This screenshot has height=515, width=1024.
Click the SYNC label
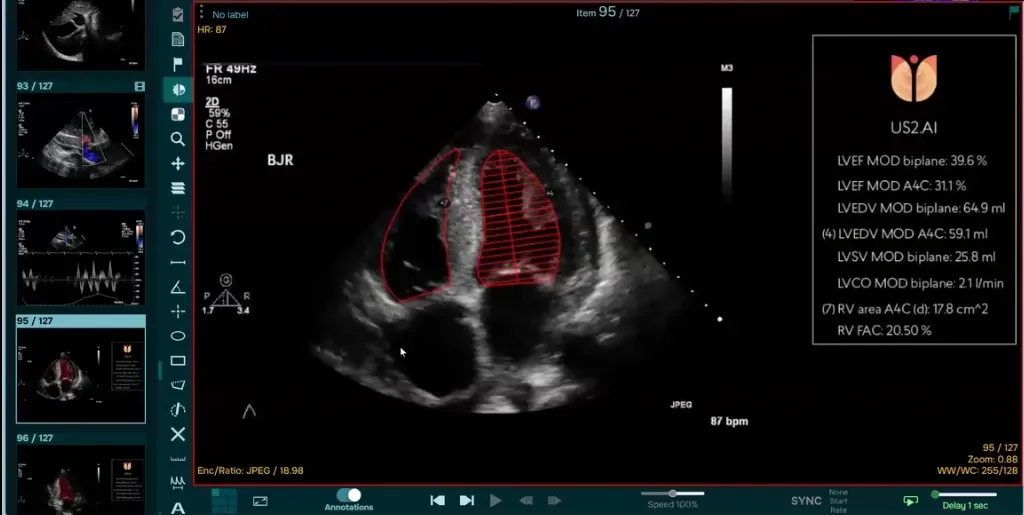coord(807,501)
